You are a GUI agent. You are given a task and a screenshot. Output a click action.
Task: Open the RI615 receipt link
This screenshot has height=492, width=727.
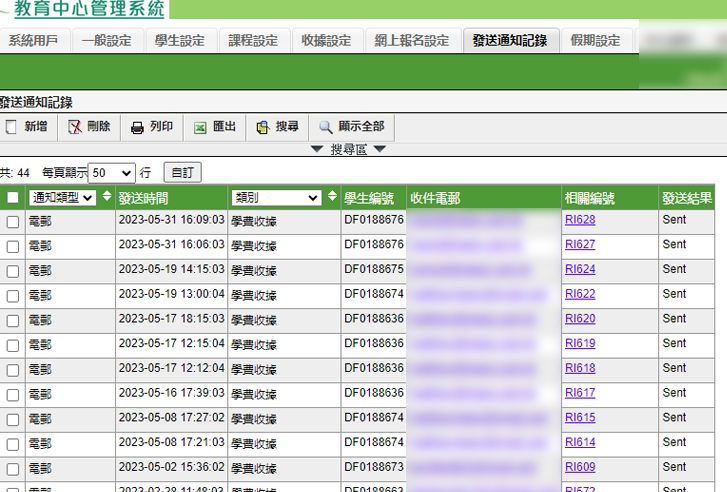[580, 418]
